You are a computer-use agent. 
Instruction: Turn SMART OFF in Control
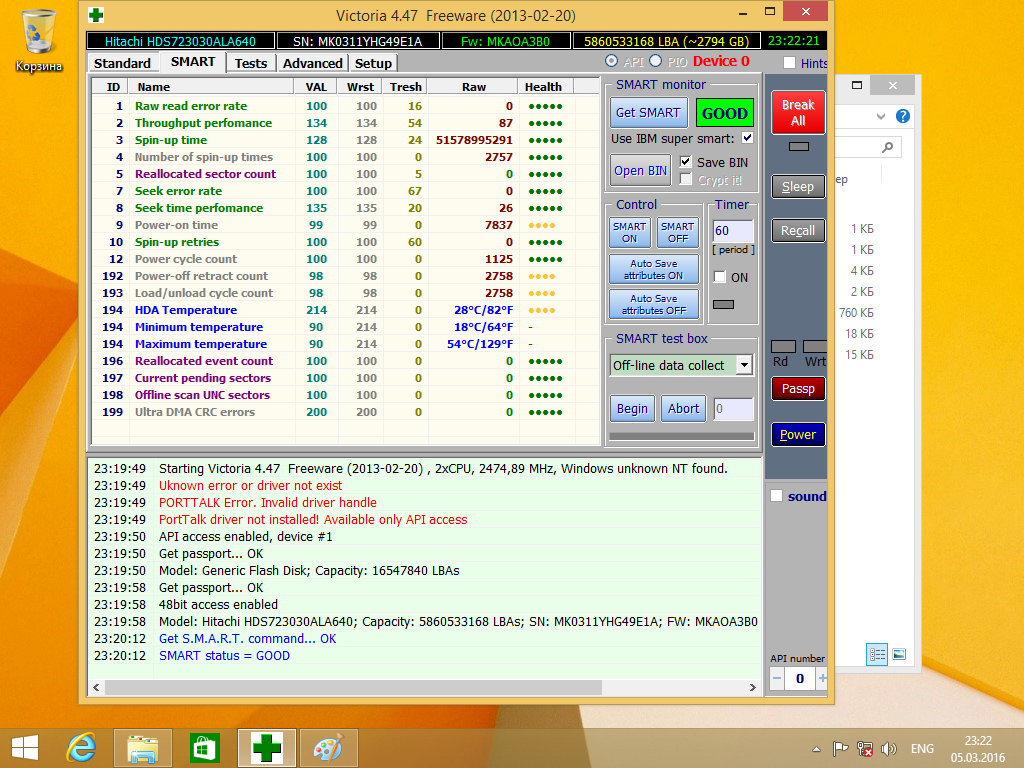pos(677,232)
